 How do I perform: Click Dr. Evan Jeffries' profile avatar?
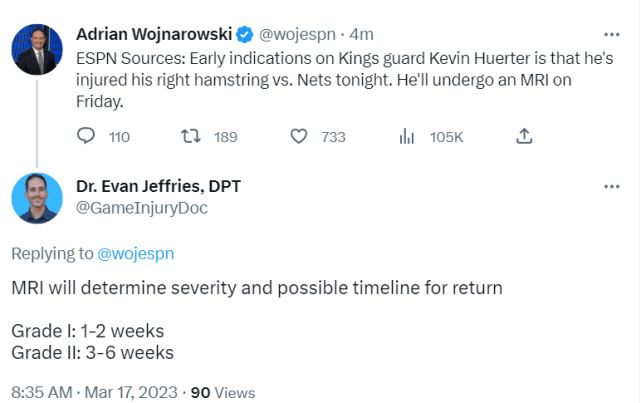(x=37, y=197)
